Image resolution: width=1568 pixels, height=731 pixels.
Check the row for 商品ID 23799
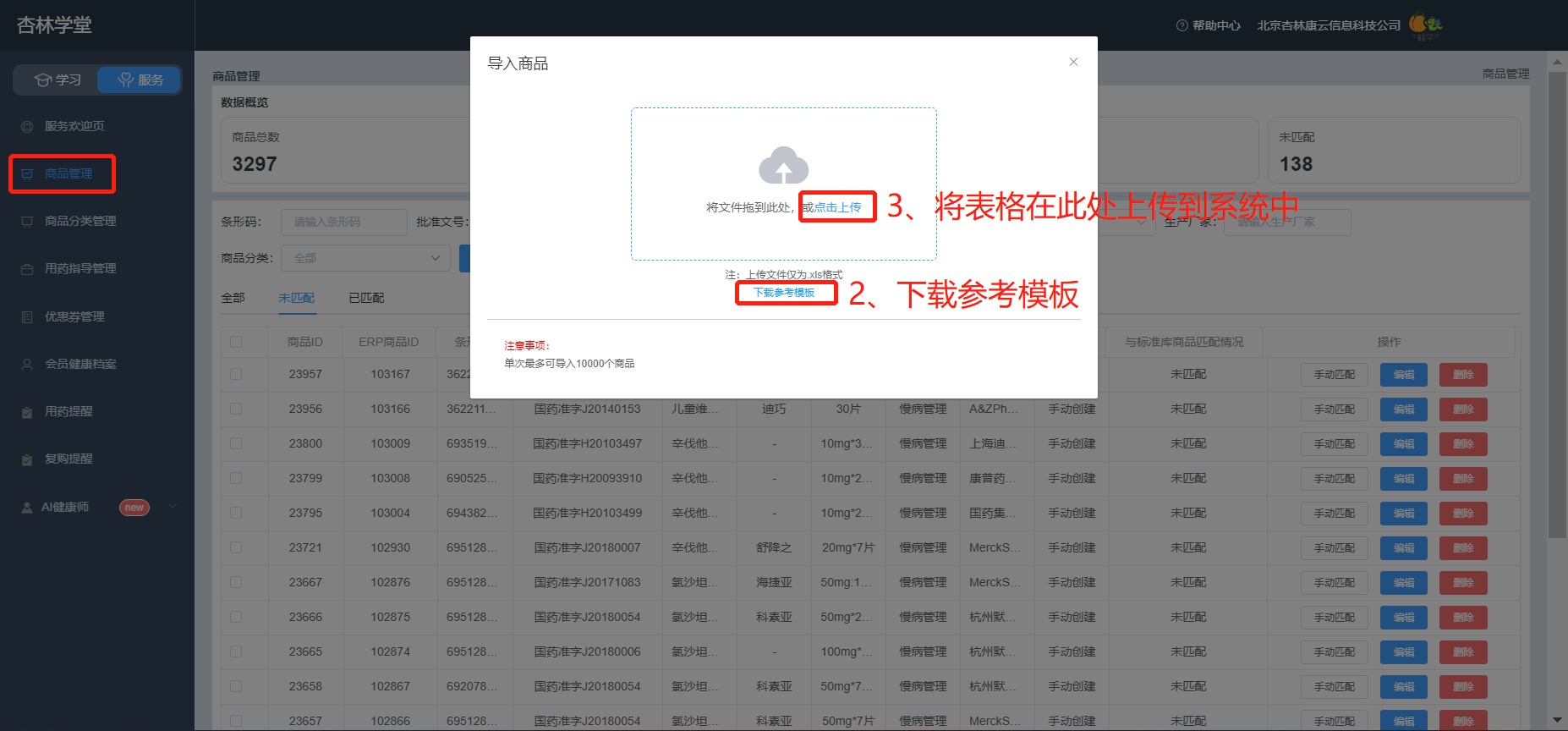point(236,478)
